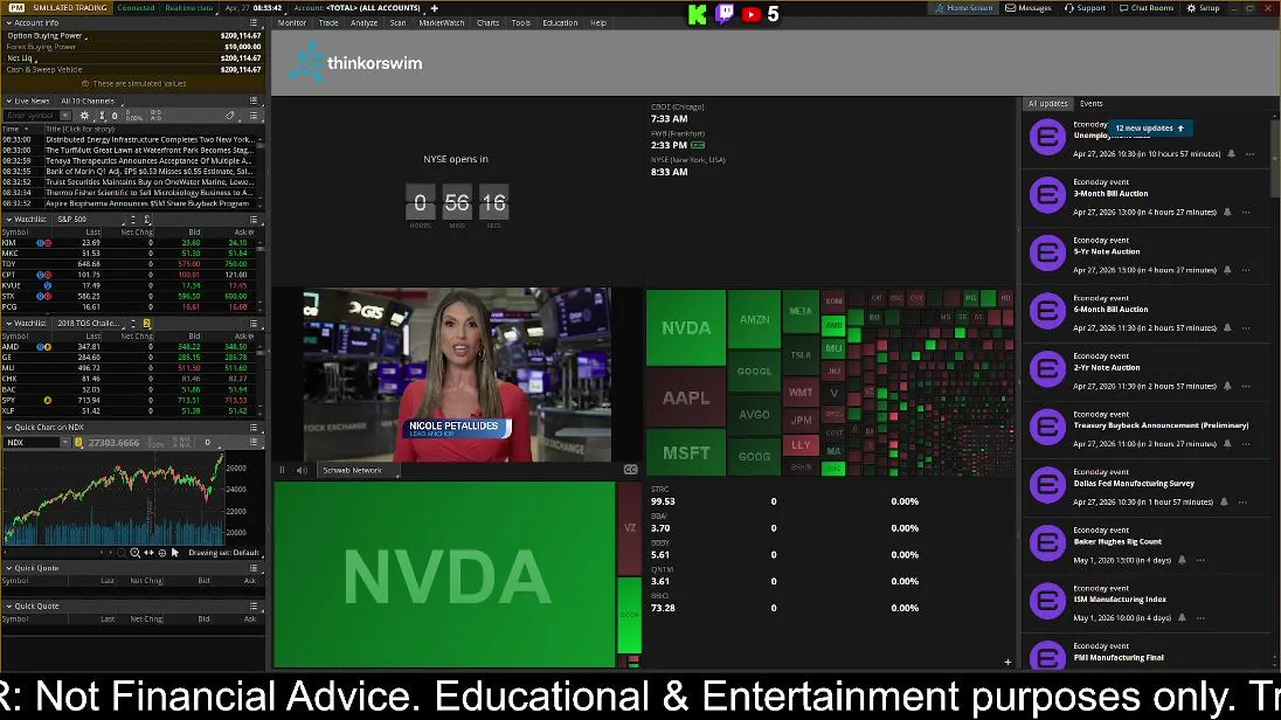Select the chart pointer cursor tool

[x=175, y=552]
